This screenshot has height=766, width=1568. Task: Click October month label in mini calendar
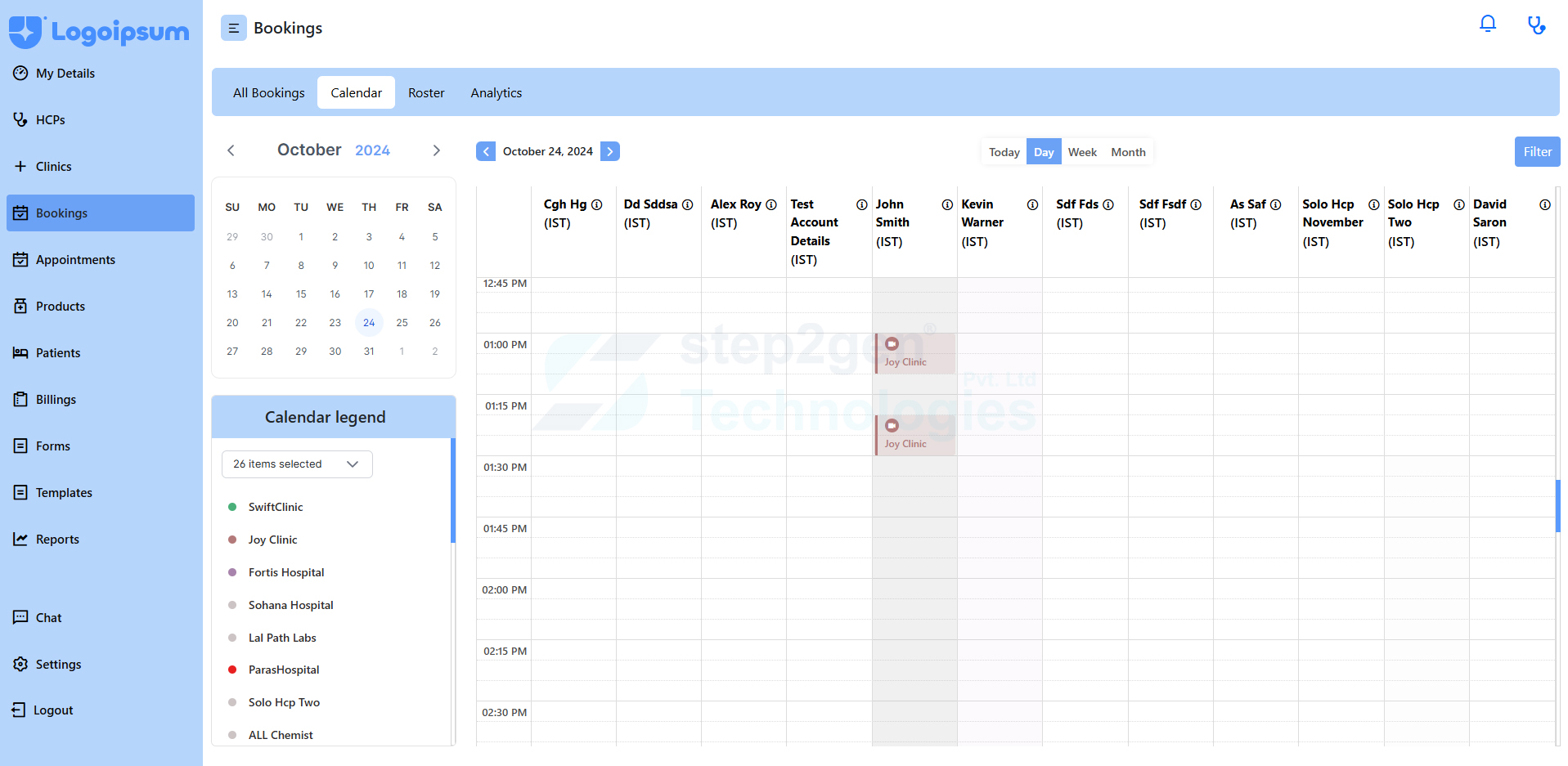(309, 150)
